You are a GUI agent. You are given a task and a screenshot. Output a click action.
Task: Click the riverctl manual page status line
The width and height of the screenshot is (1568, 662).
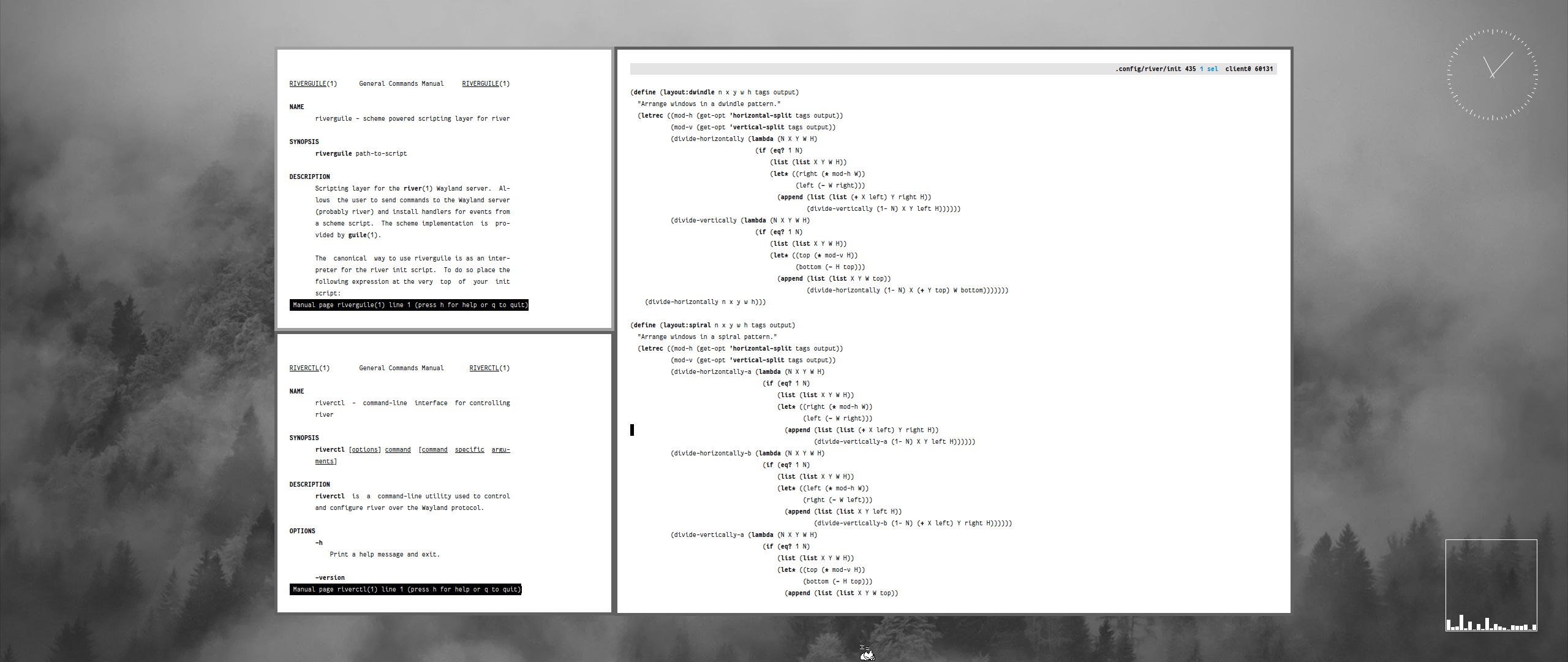point(405,590)
